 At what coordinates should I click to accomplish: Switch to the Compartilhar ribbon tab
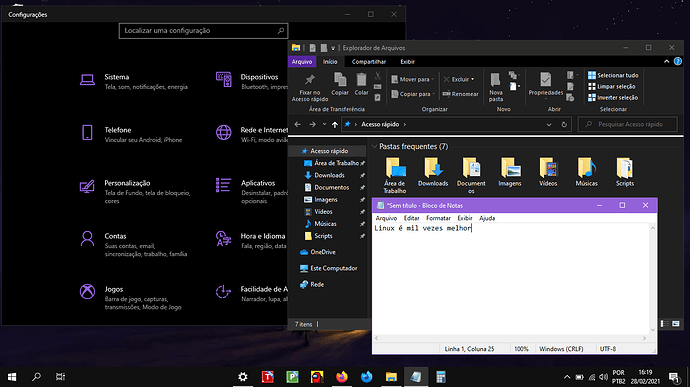point(369,62)
